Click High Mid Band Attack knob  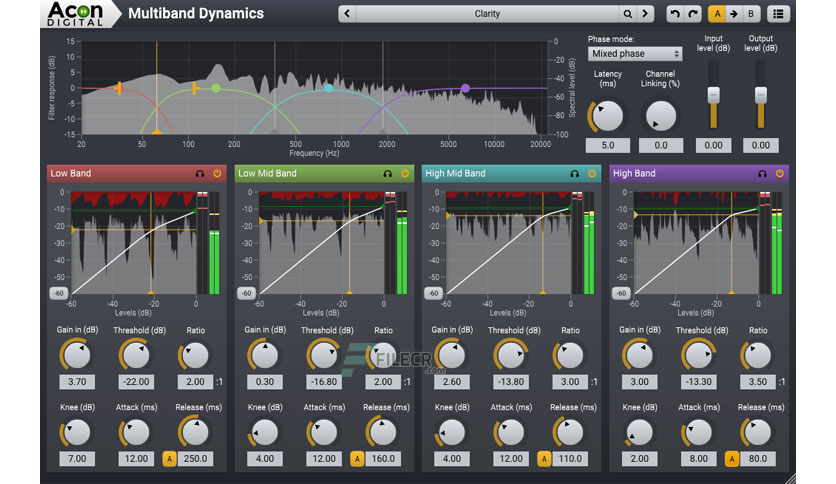(511, 432)
